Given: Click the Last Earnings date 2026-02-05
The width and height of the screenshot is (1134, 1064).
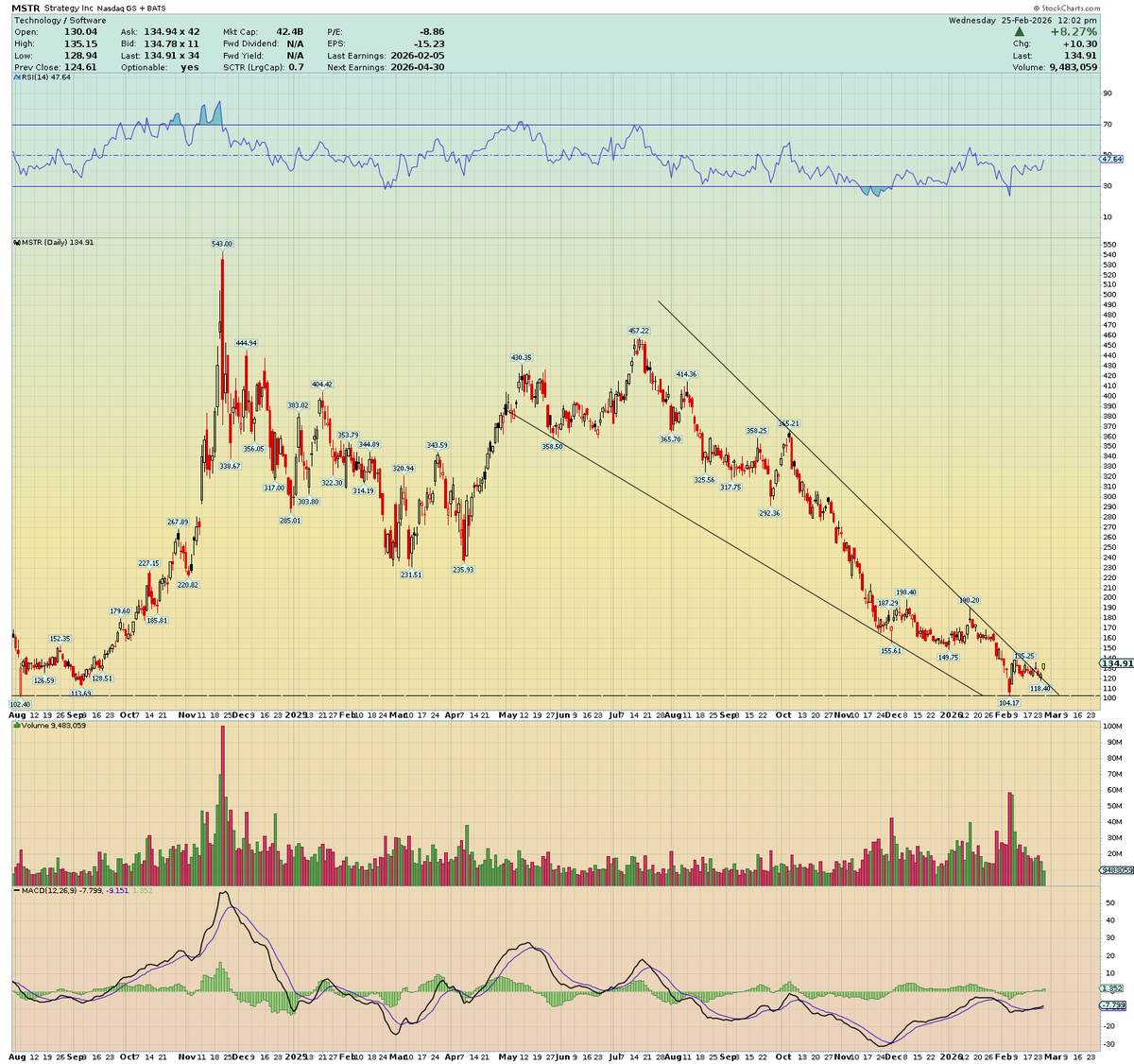Looking at the screenshot, I should (x=416, y=55).
